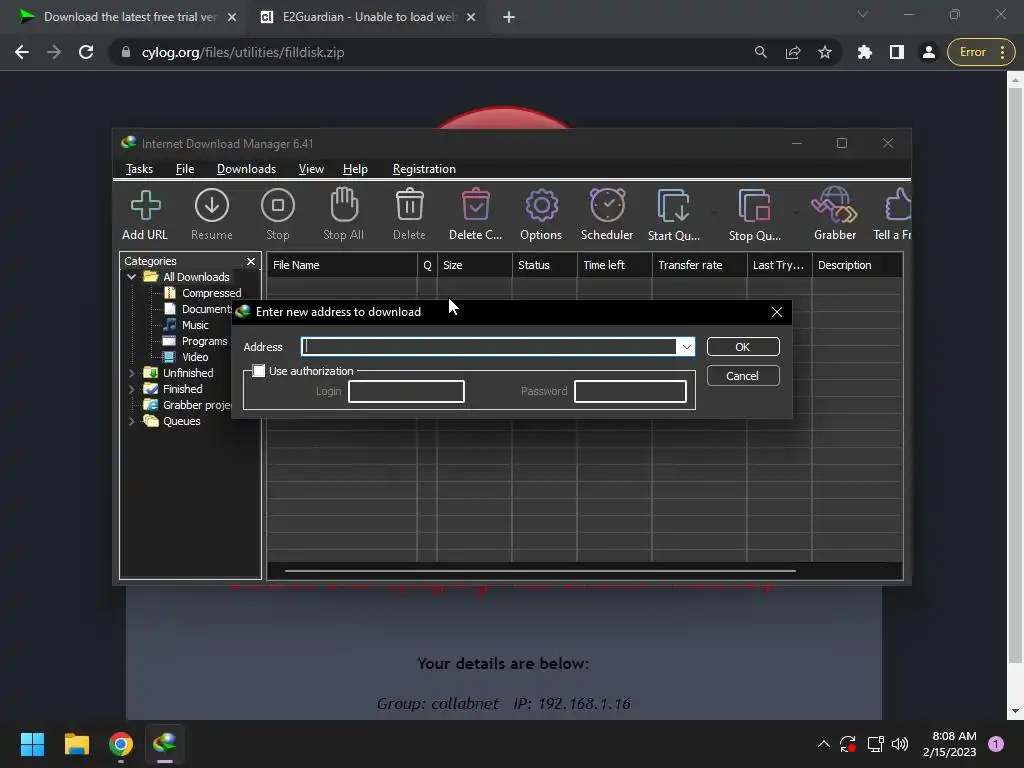Select the Compressed category folder
Image resolution: width=1024 pixels, height=768 pixels.
click(x=211, y=293)
